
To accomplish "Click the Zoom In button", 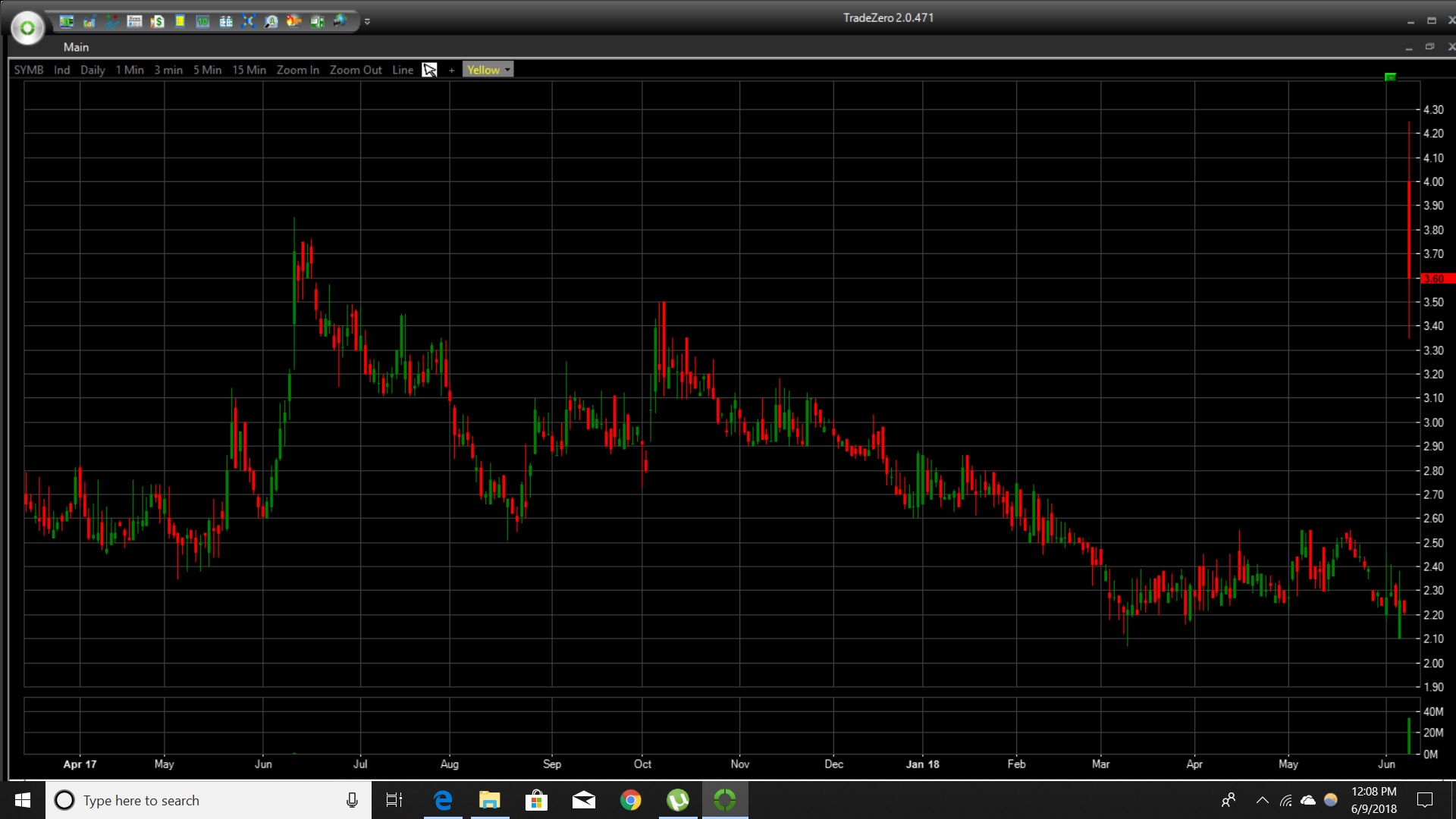I will [x=297, y=70].
